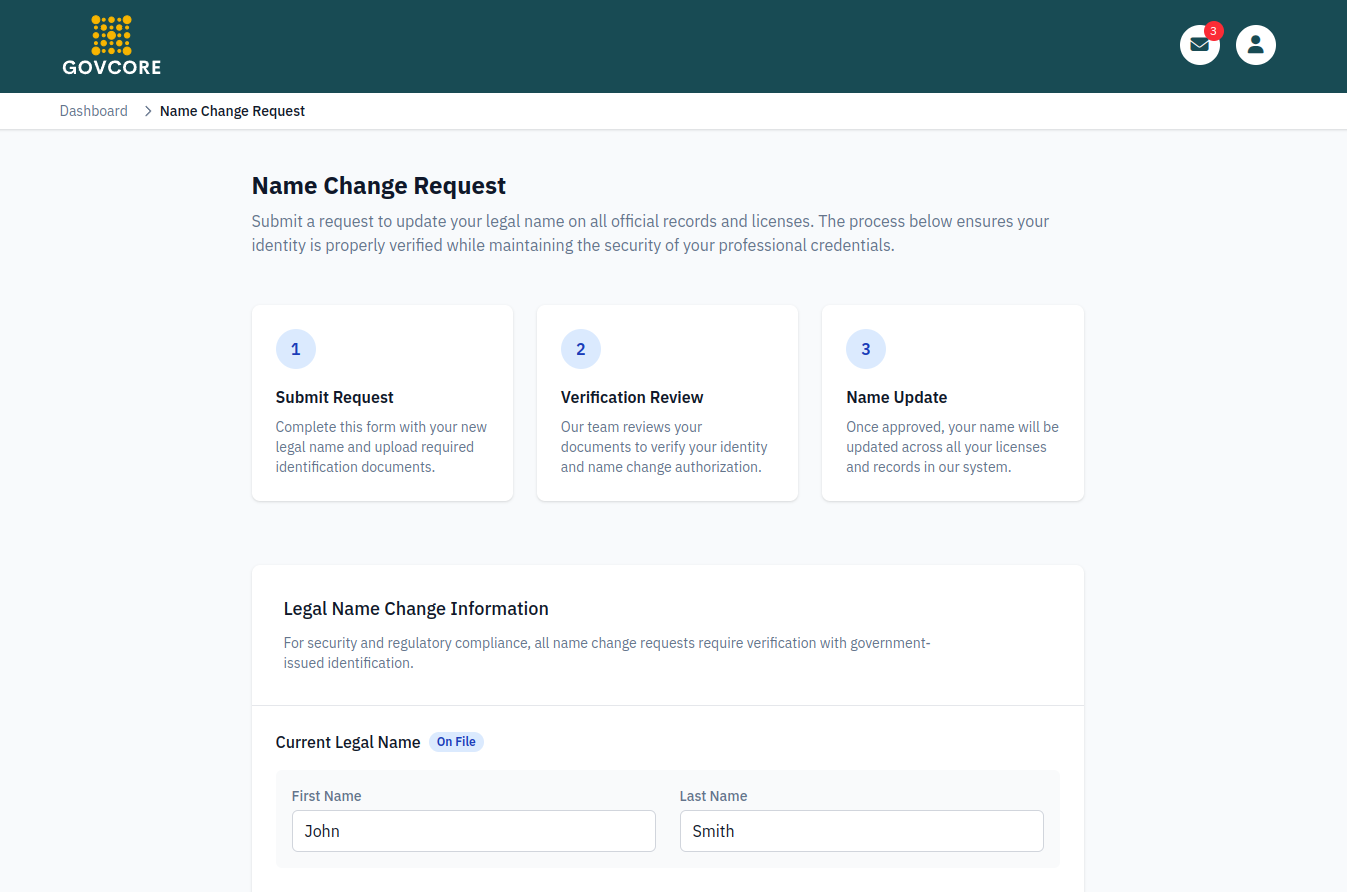The height and width of the screenshot is (892, 1347).
Task: Open the messages envelope icon
Action: [1199, 45]
